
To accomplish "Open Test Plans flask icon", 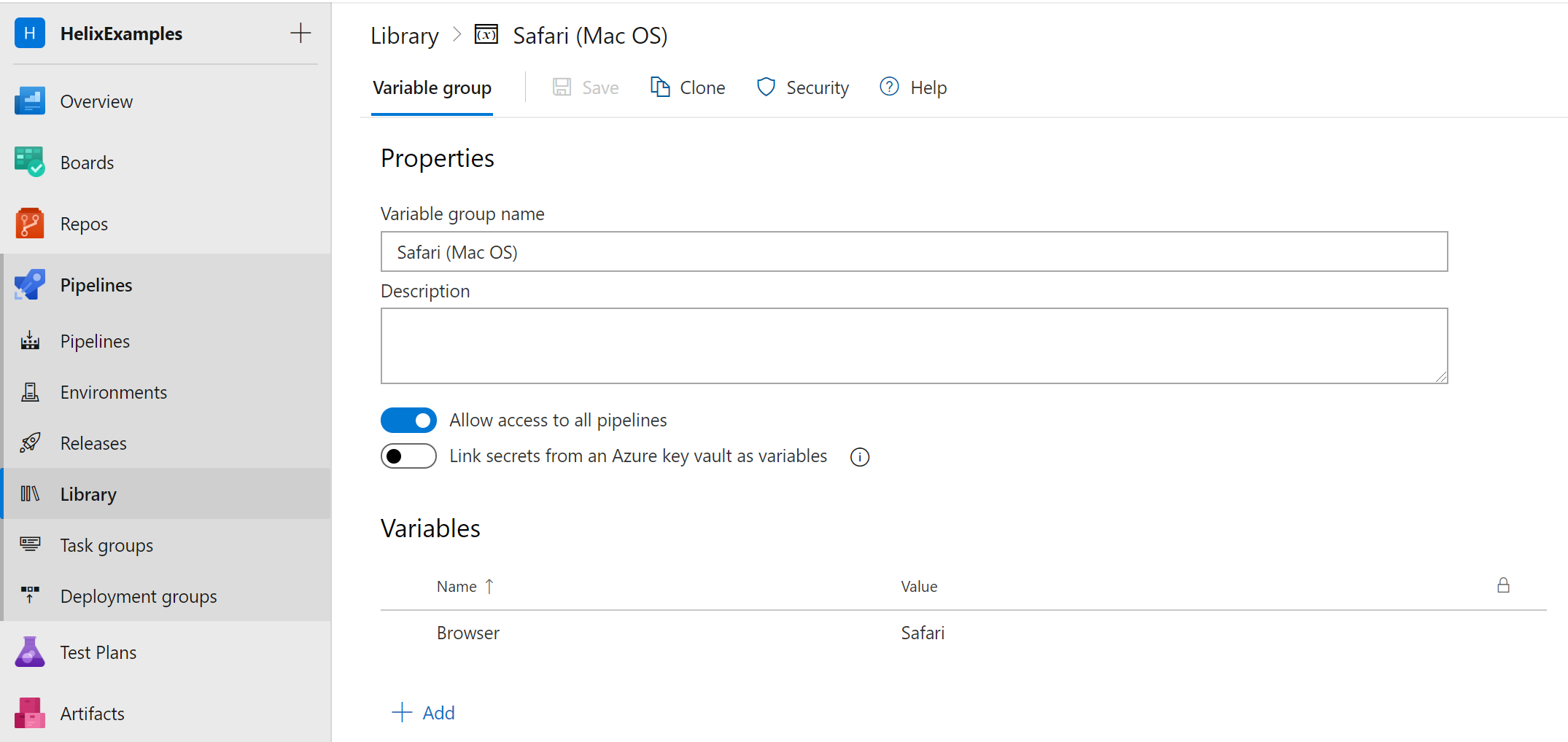I will click(29, 652).
